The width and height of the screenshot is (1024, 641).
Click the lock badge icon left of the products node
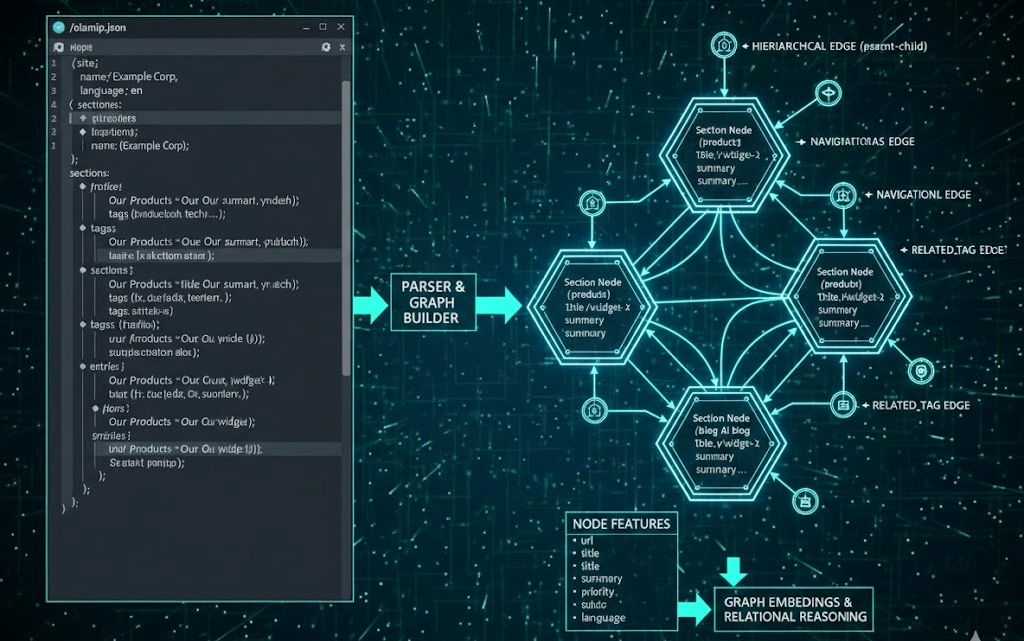[x=592, y=202]
